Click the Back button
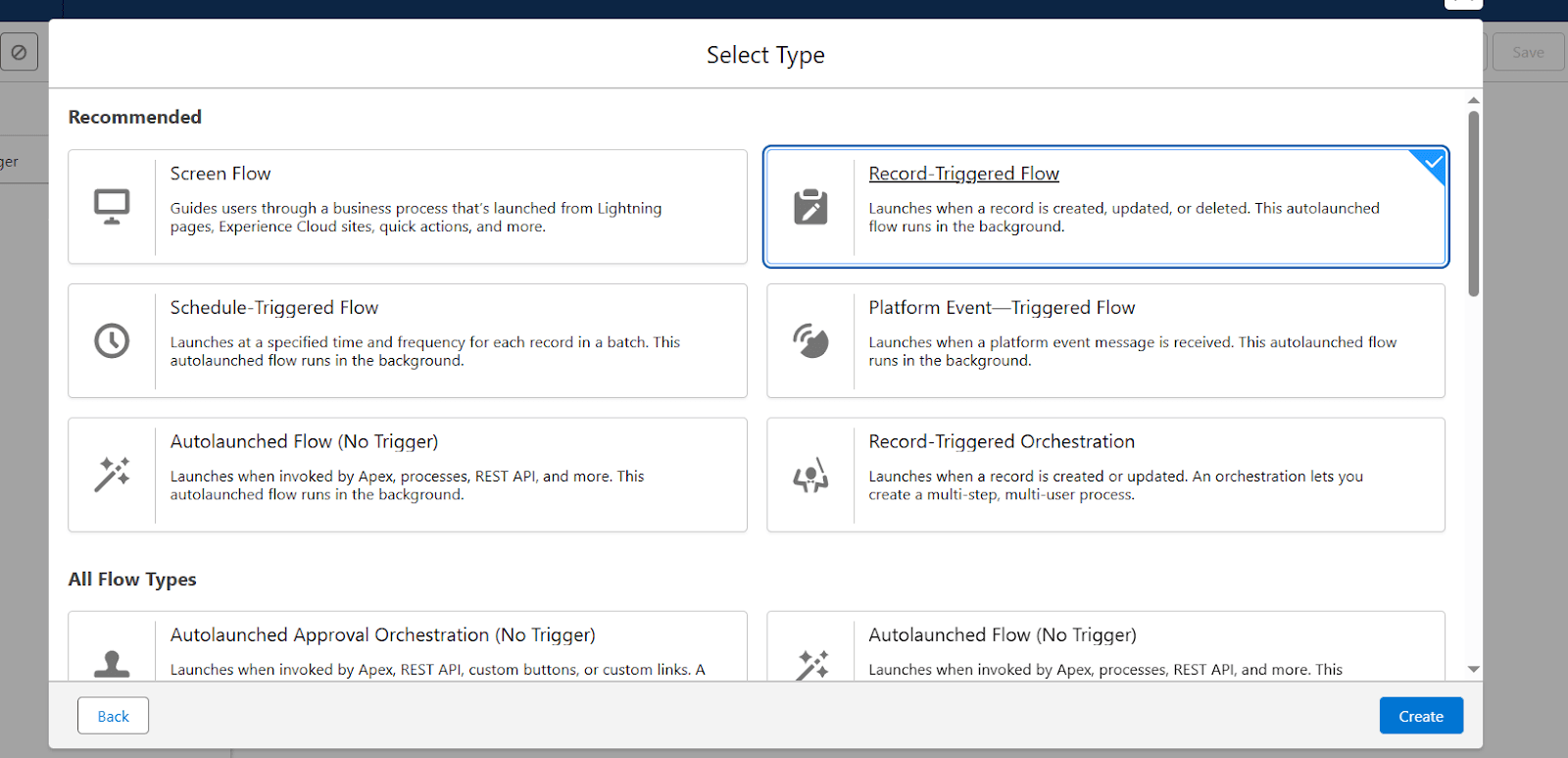Viewport: 1568px width, 758px height. click(x=114, y=716)
